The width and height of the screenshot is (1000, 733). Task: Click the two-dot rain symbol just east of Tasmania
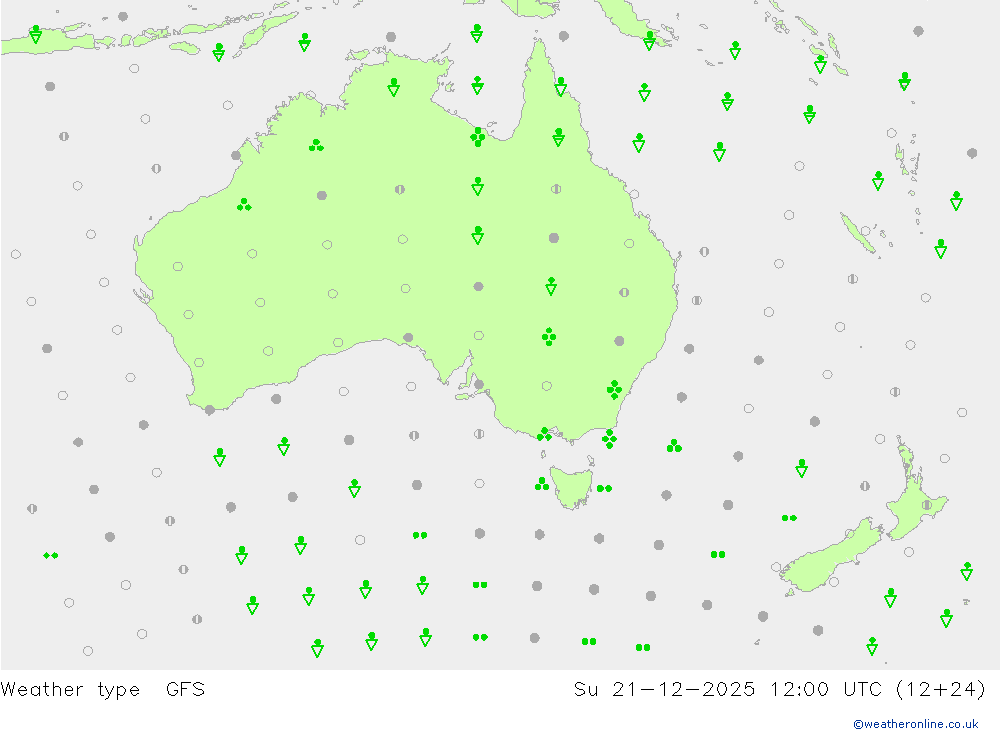click(604, 489)
